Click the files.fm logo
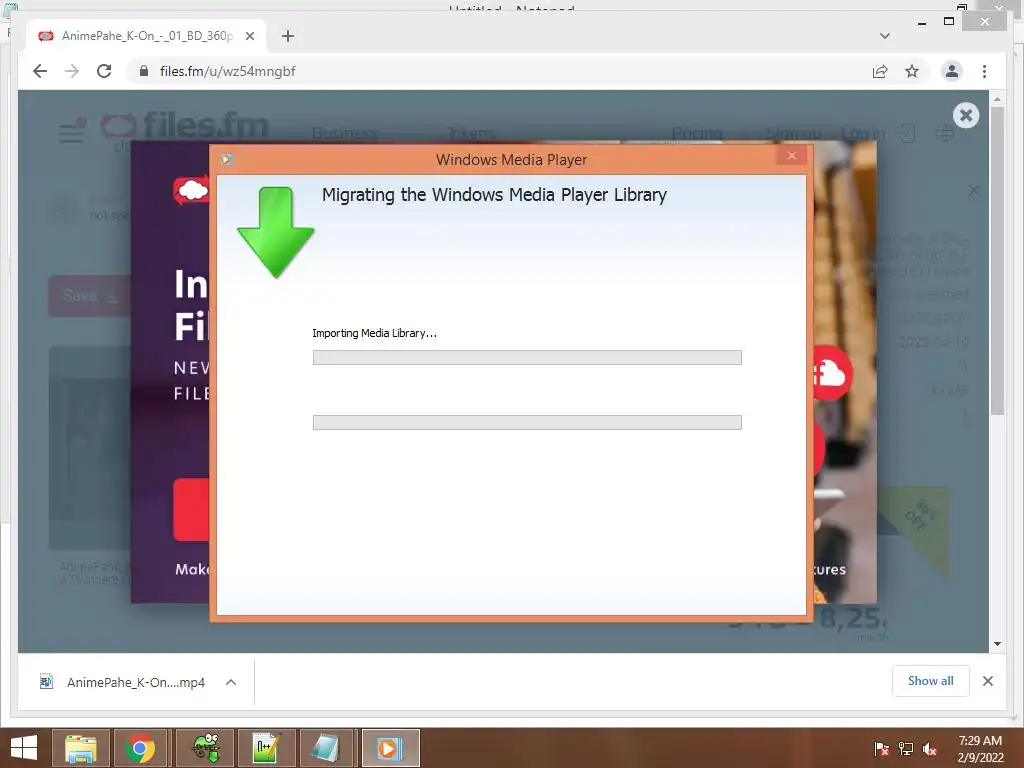The height and width of the screenshot is (768, 1024). (184, 126)
